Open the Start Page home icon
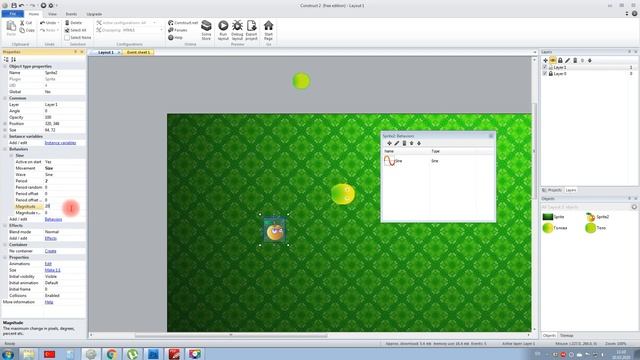 click(268, 26)
